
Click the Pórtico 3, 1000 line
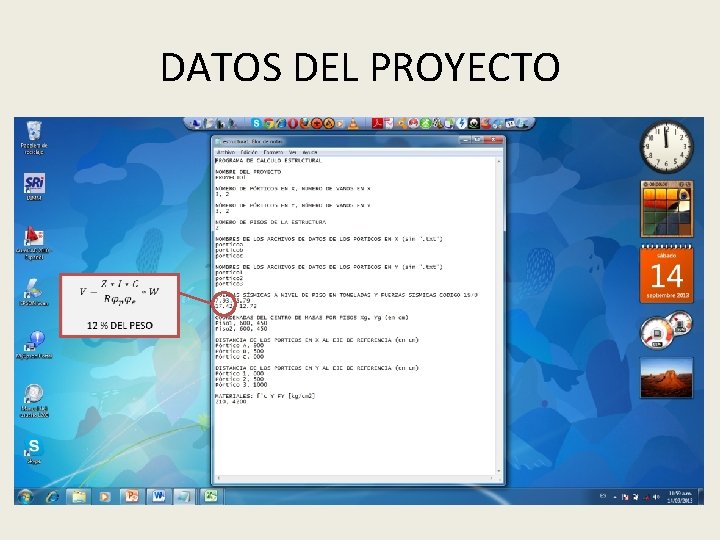pyautogui.click(x=241, y=385)
